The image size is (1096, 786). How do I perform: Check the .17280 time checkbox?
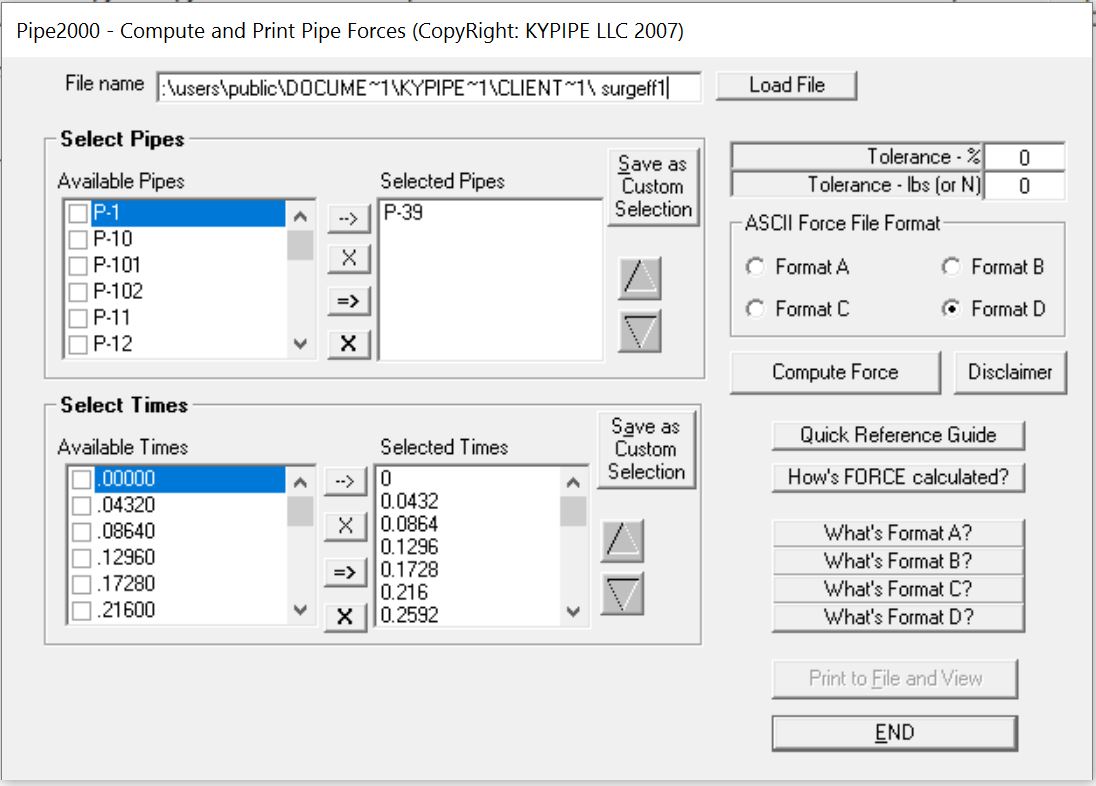(82, 584)
